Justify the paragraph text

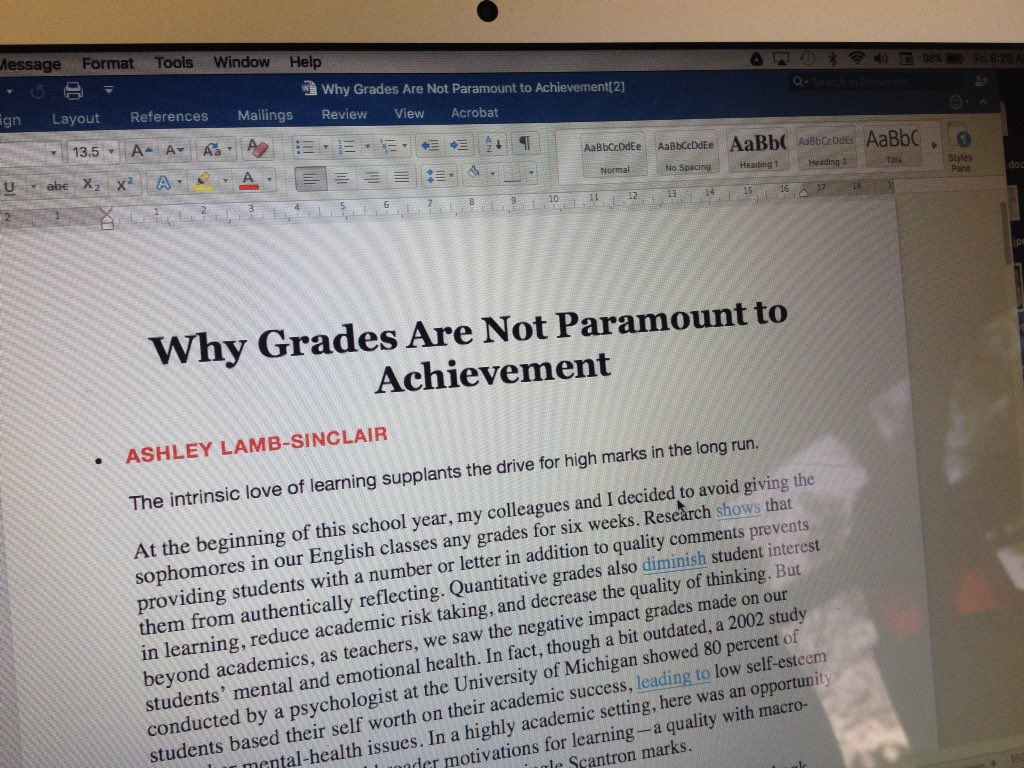point(402,177)
